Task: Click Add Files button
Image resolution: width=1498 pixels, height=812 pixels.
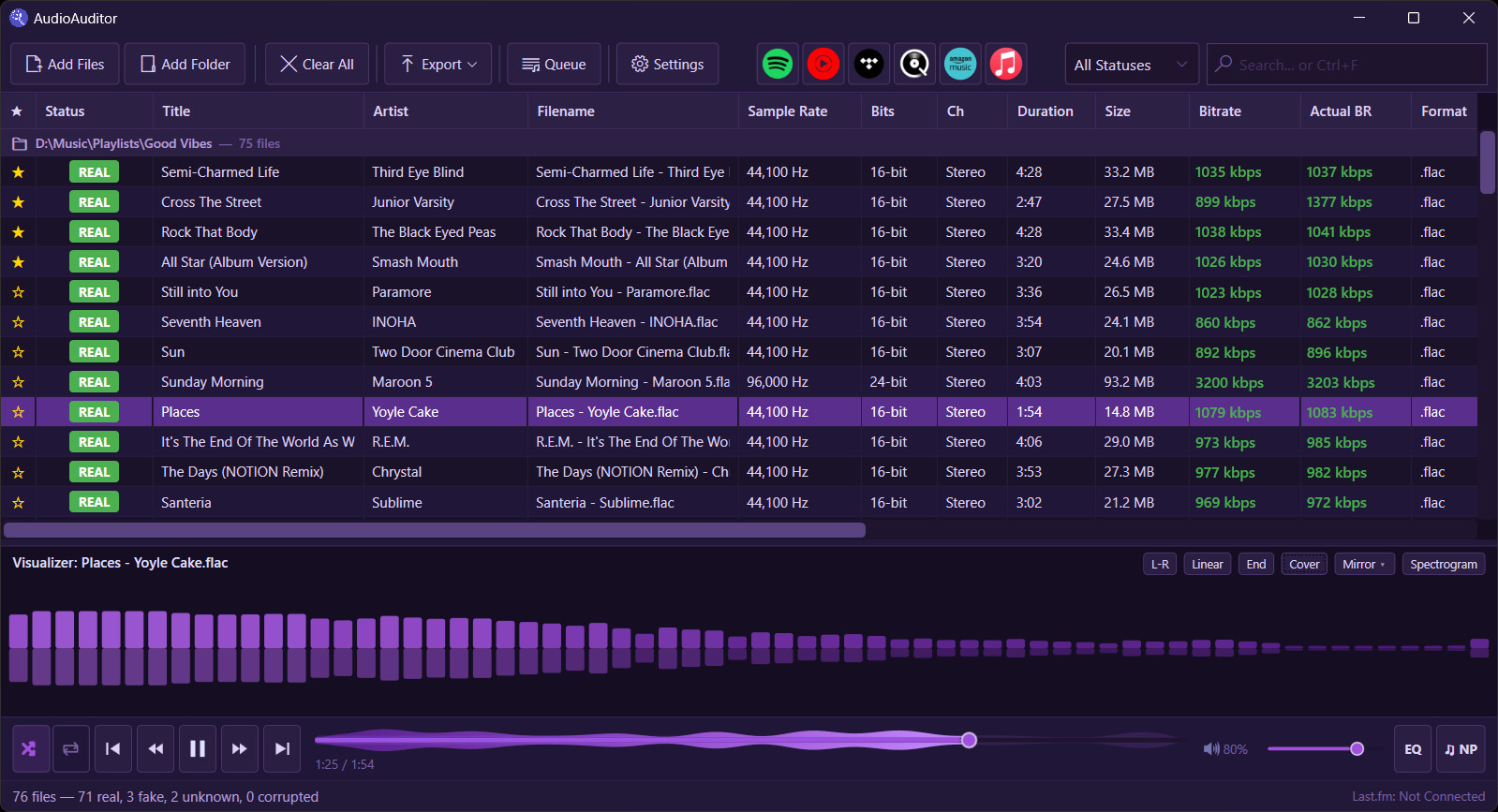Action: (x=65, y=64)
